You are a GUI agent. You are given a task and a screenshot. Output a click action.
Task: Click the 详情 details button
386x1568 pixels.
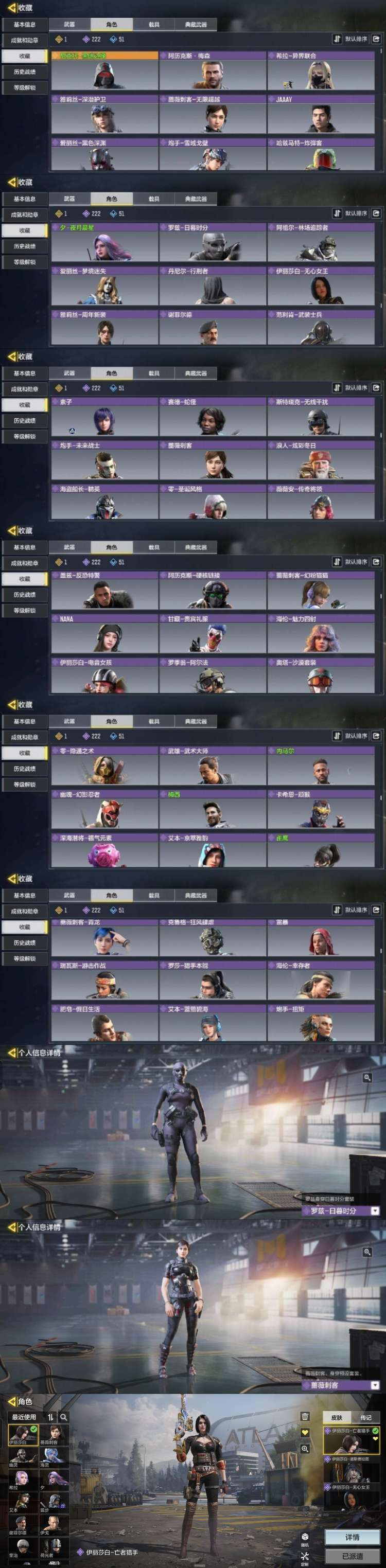pyautogui.click(x=353, y=1537)
